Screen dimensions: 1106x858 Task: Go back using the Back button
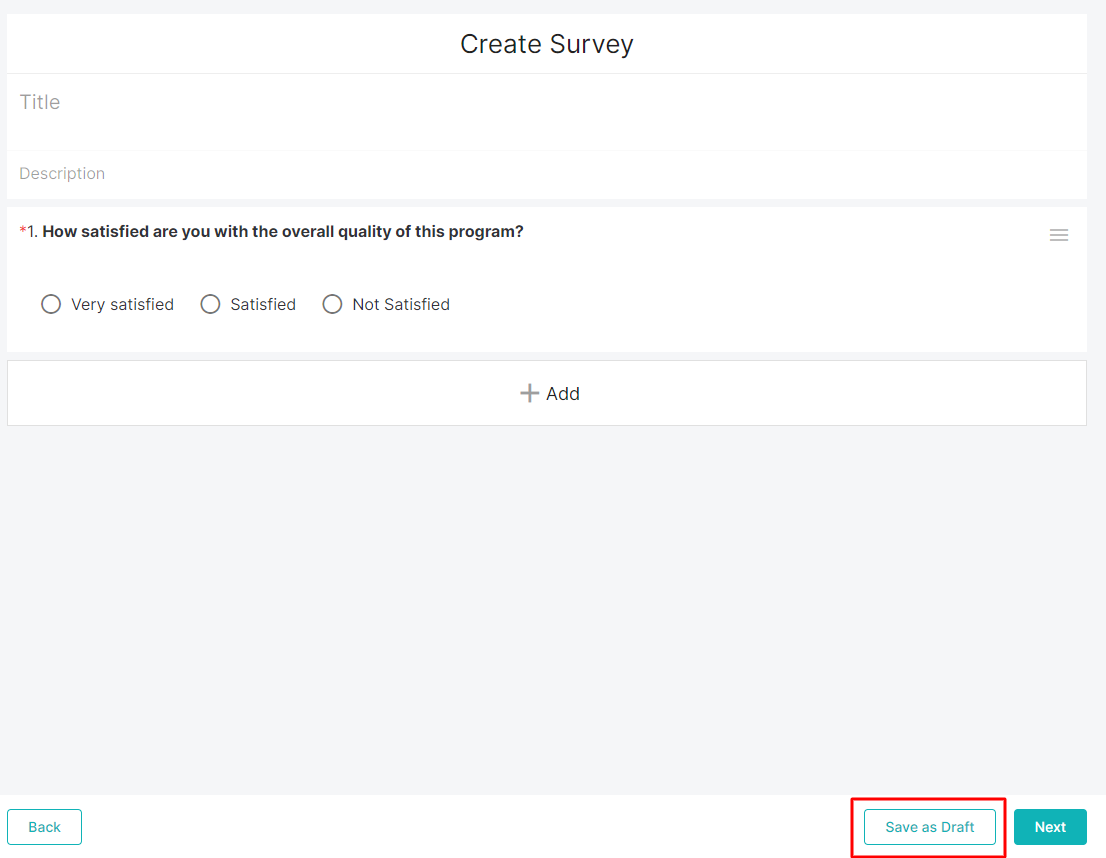tap(44, 827)
